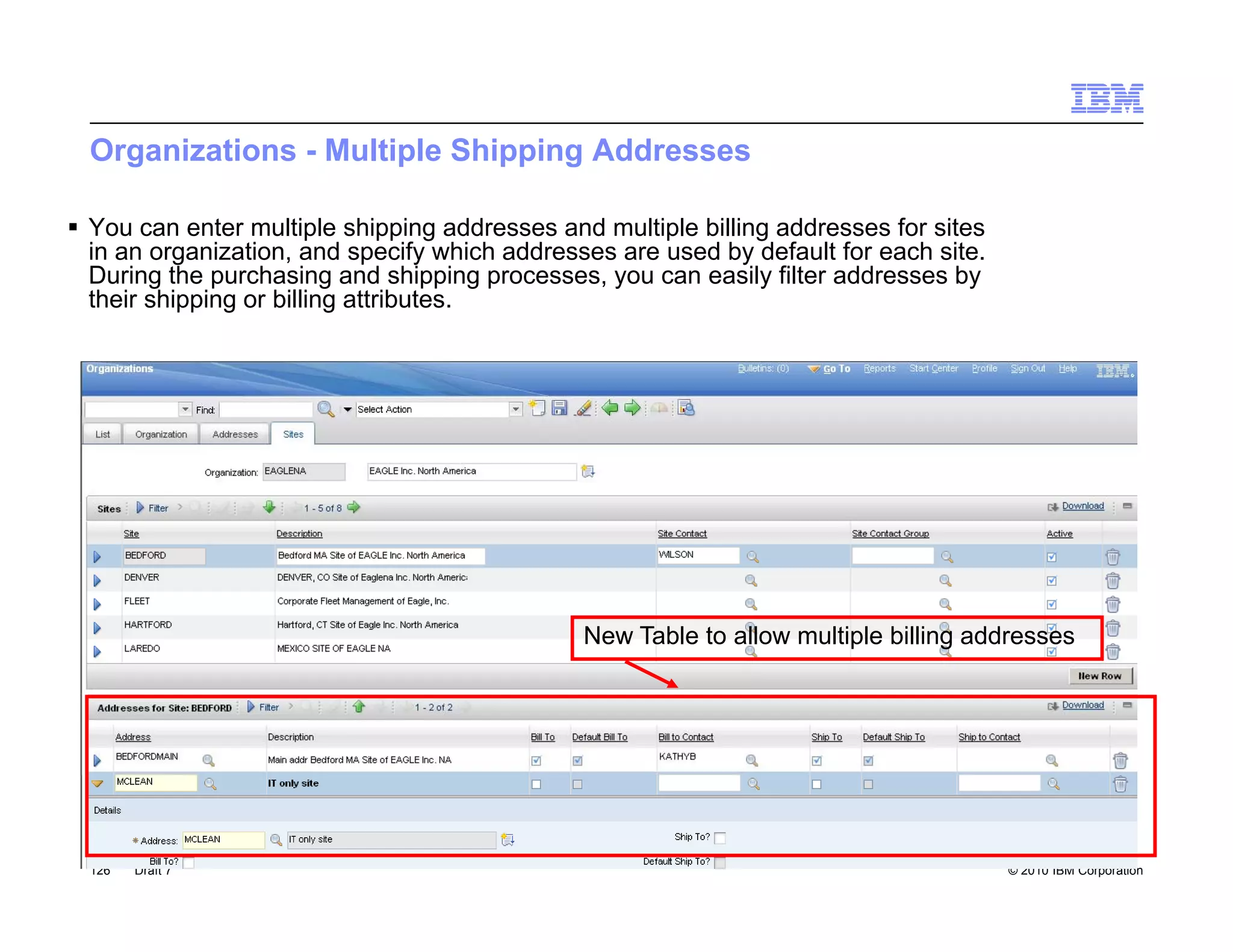Open the search menu arrow beside the magnifier
The width and height of the screenshot is (1233, 952).
(347, 409)
